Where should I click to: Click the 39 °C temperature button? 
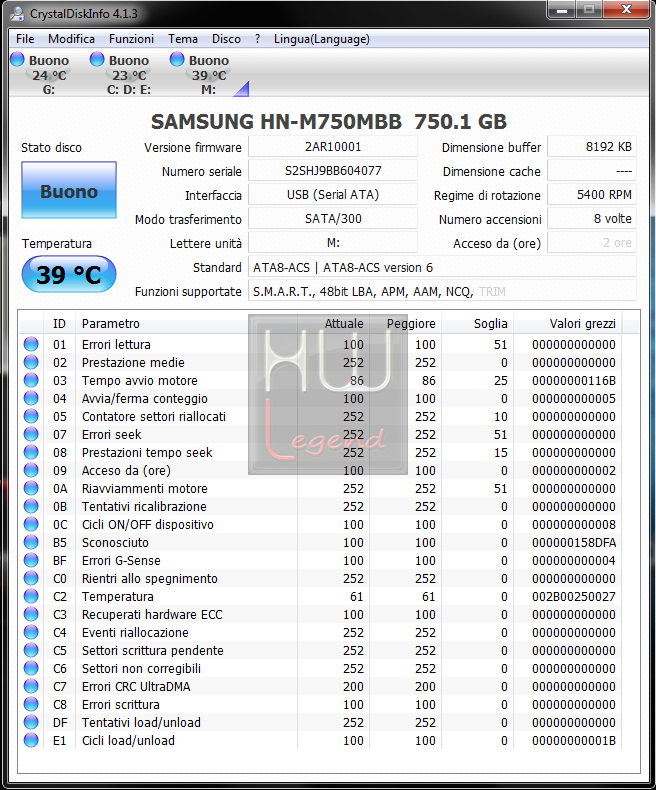(x=69, y=275)
